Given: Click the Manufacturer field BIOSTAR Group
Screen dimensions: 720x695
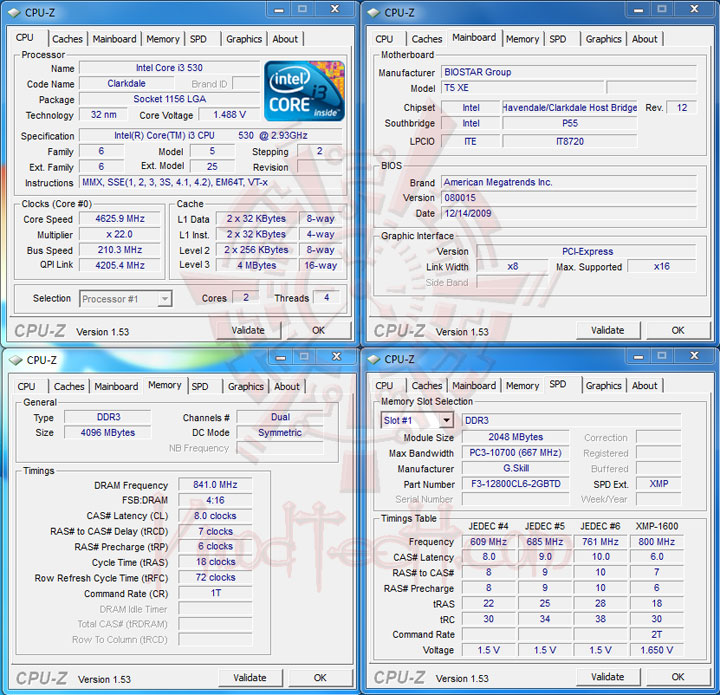Looking at the screenshot, I should coord(569,72).
